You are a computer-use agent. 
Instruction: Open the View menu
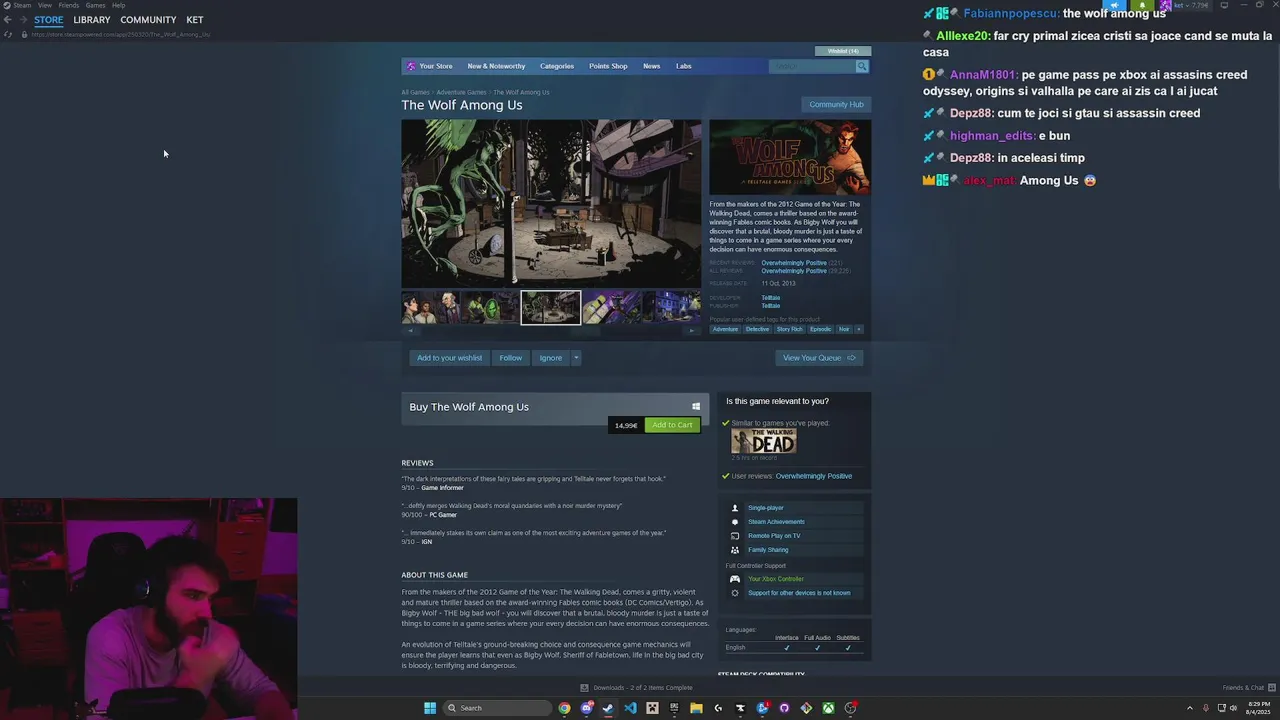click(45, 5)
